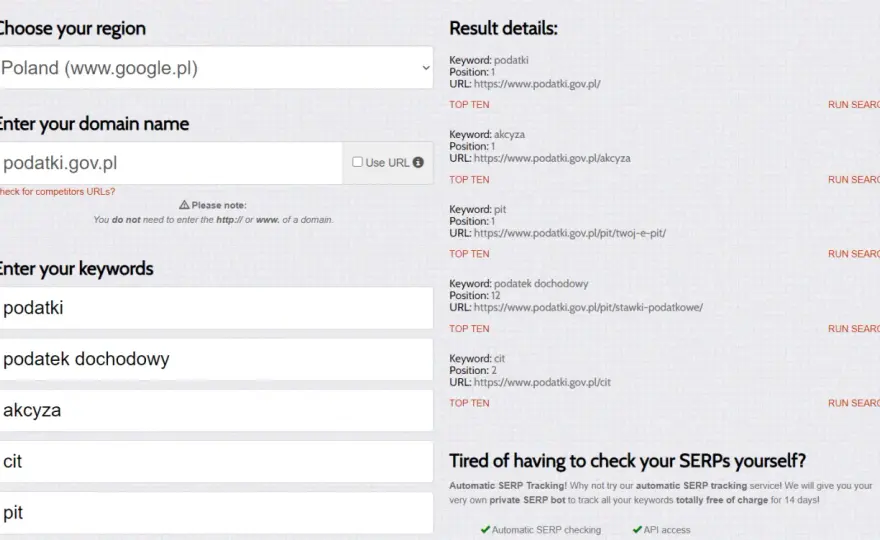Open the podatki.gov.pl/pit/twoj-e-pit/ result URL

pos(570,233)
